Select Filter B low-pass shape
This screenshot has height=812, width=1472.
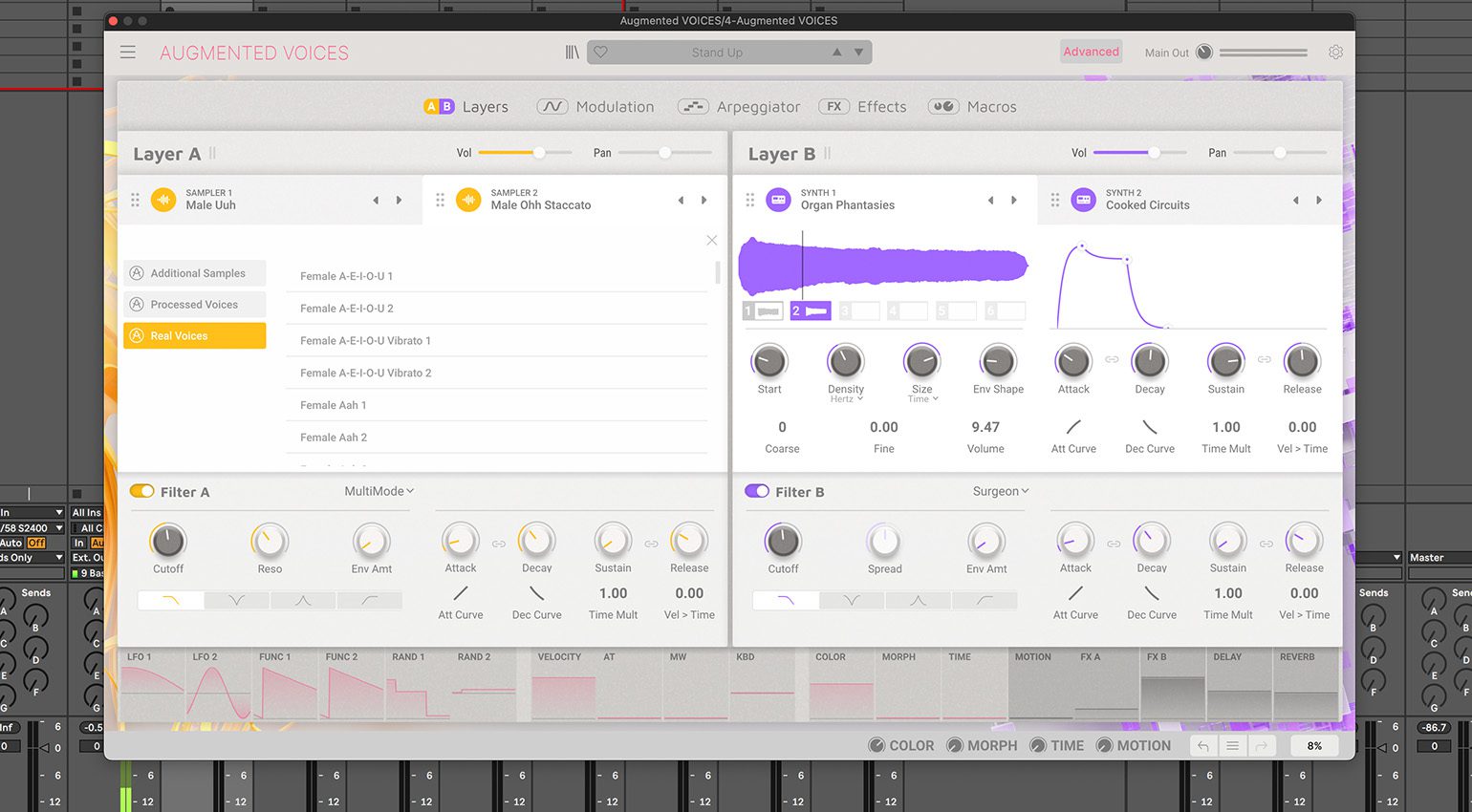pos(786,601)
